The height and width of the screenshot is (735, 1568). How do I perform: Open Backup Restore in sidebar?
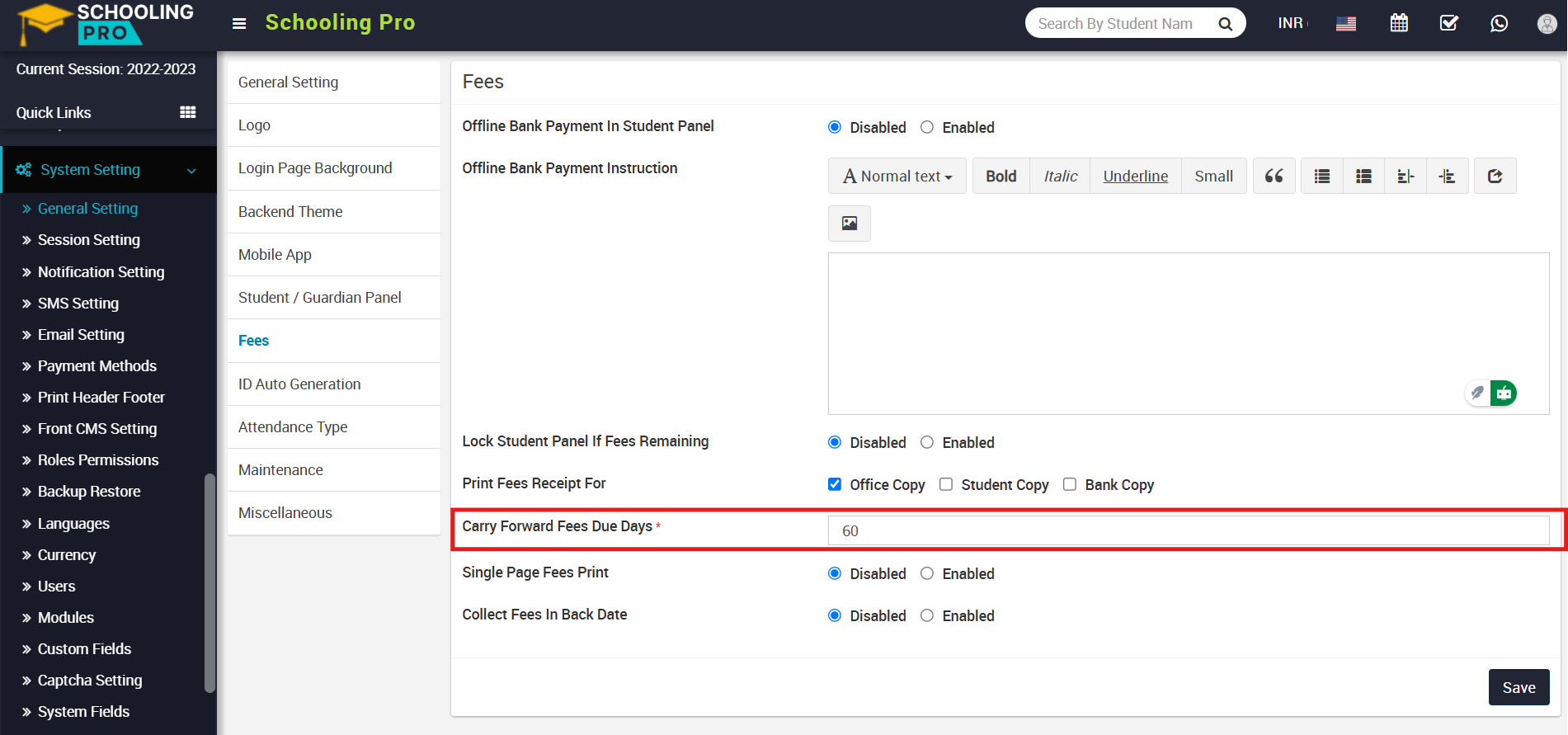[x=89, y=492]
